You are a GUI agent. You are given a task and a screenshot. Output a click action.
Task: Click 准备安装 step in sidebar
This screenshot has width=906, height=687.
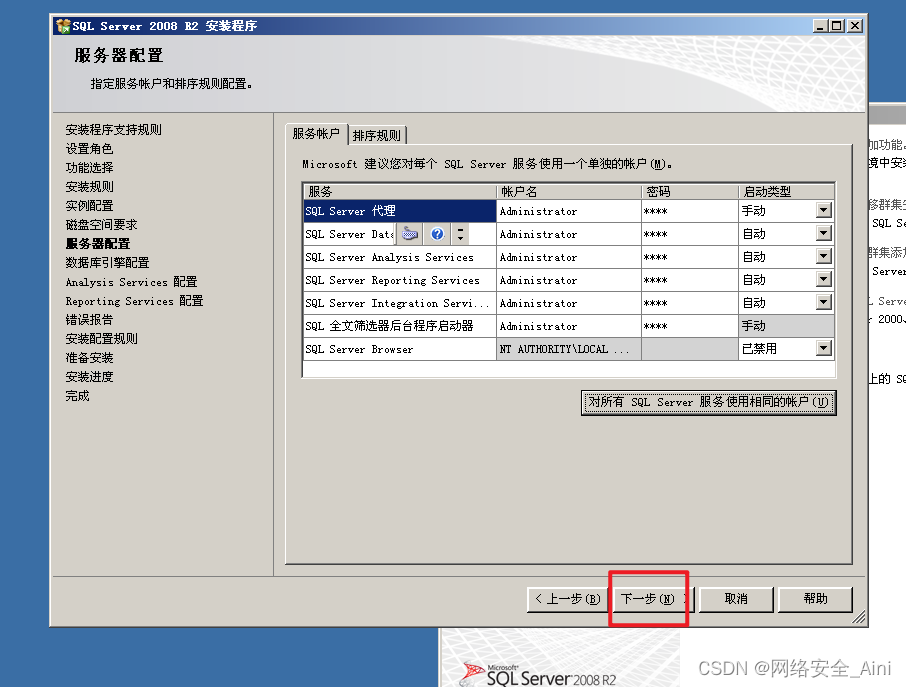89,358
